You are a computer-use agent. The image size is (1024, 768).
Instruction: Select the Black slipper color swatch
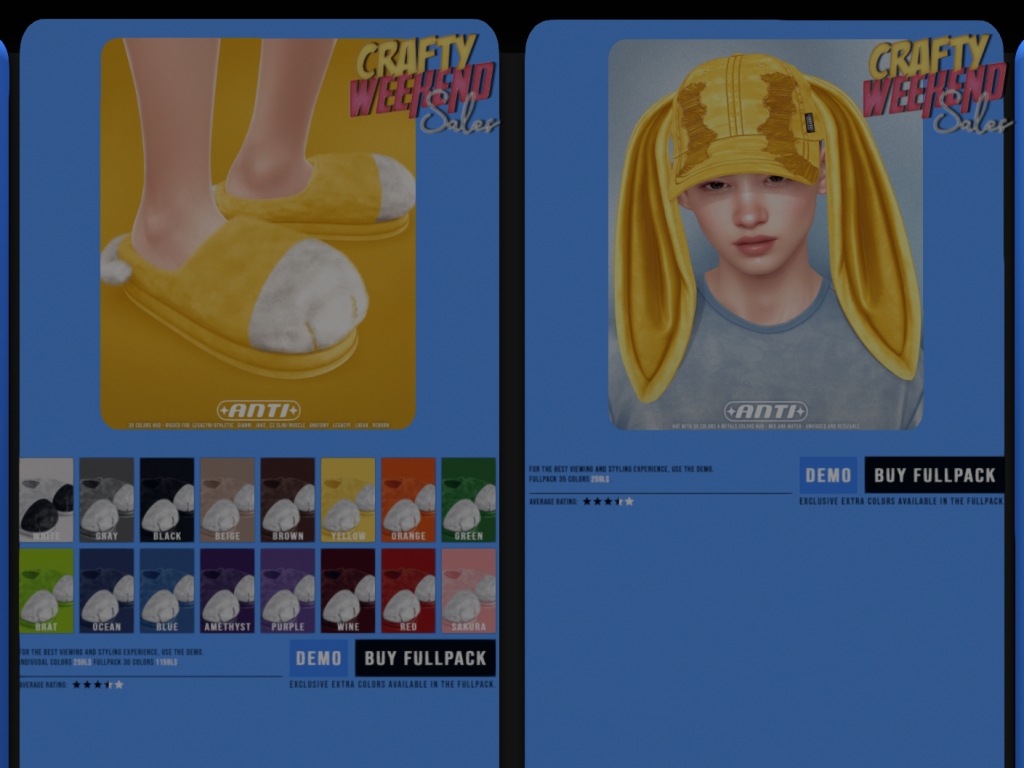(167, 500)
